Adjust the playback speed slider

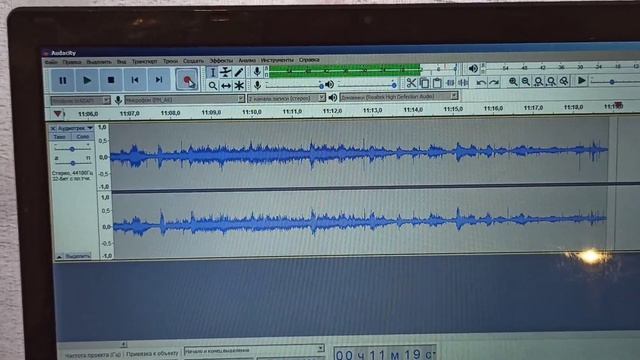614,82
